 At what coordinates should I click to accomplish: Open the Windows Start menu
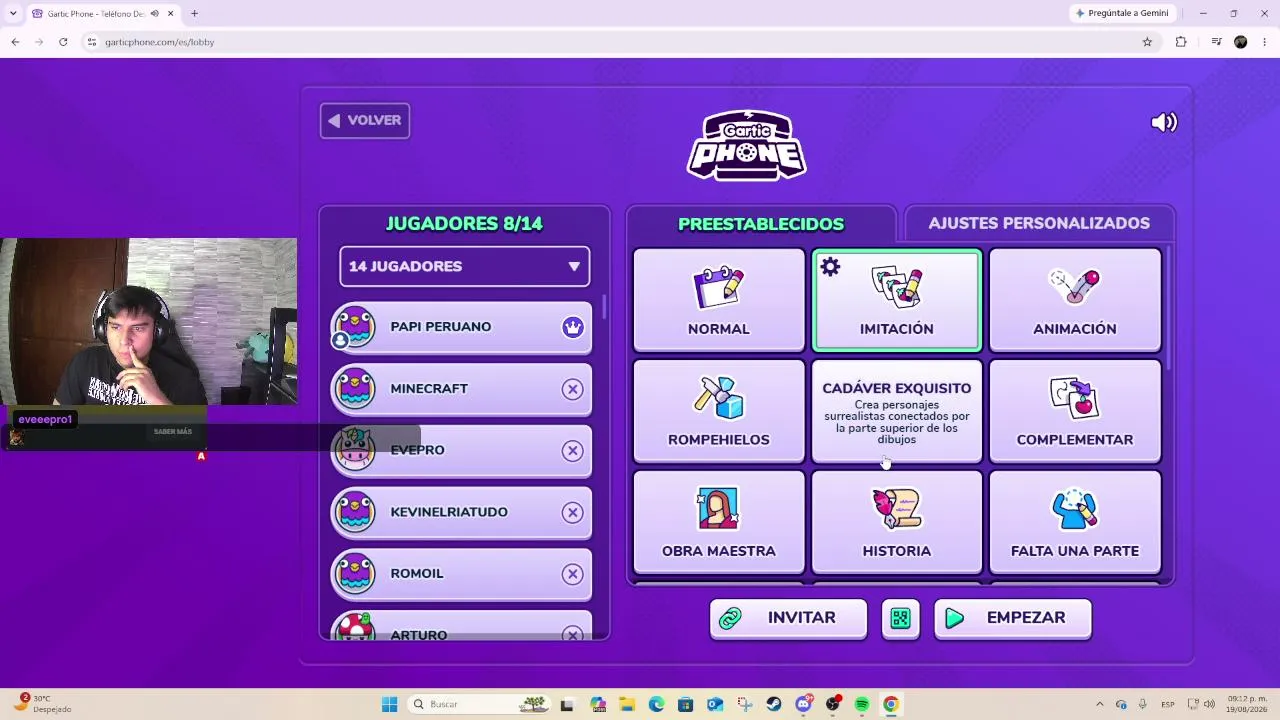point(389,704)
